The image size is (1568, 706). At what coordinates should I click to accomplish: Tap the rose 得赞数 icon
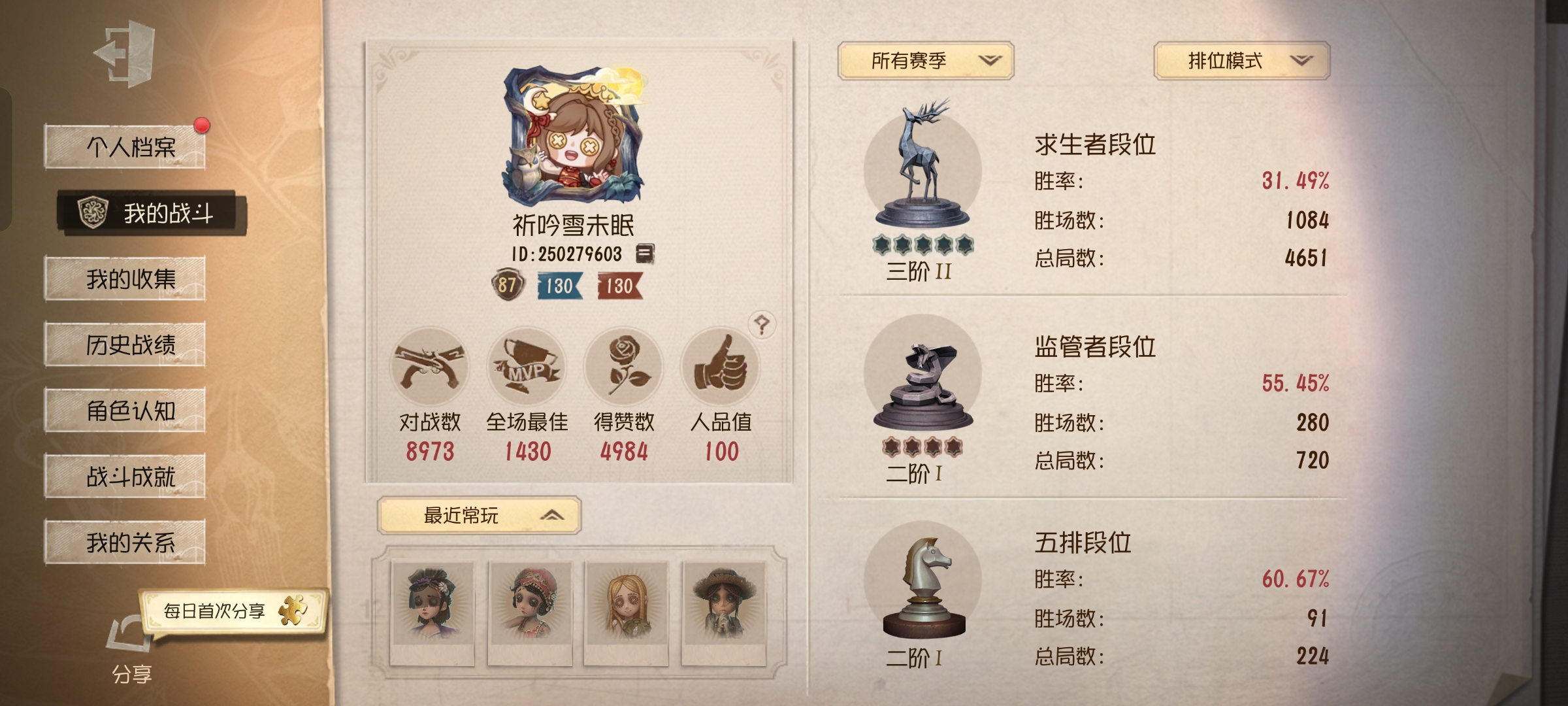tap(624, 366)
